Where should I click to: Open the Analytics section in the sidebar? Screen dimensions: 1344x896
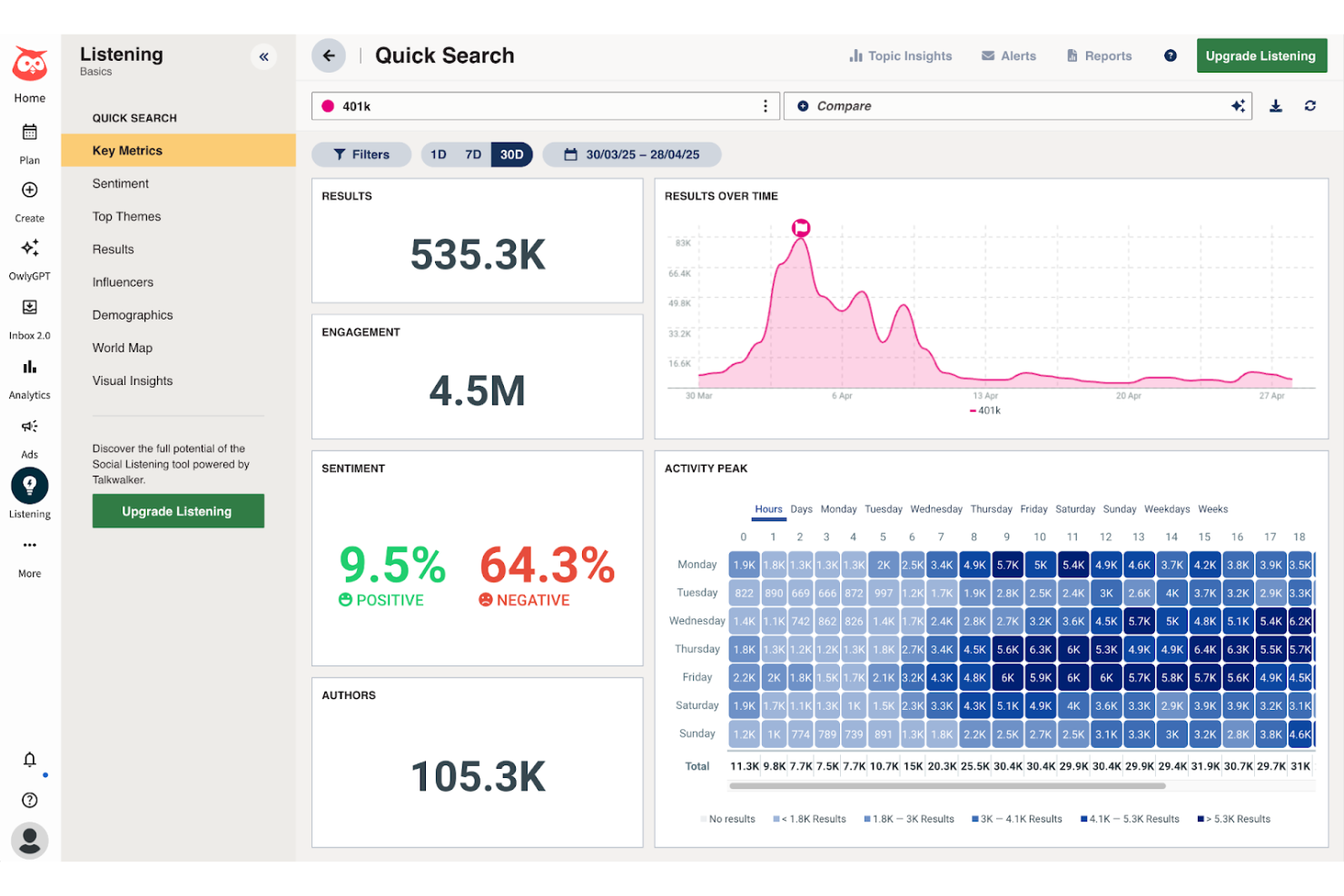pyautogui.click(x=29, y=367)
